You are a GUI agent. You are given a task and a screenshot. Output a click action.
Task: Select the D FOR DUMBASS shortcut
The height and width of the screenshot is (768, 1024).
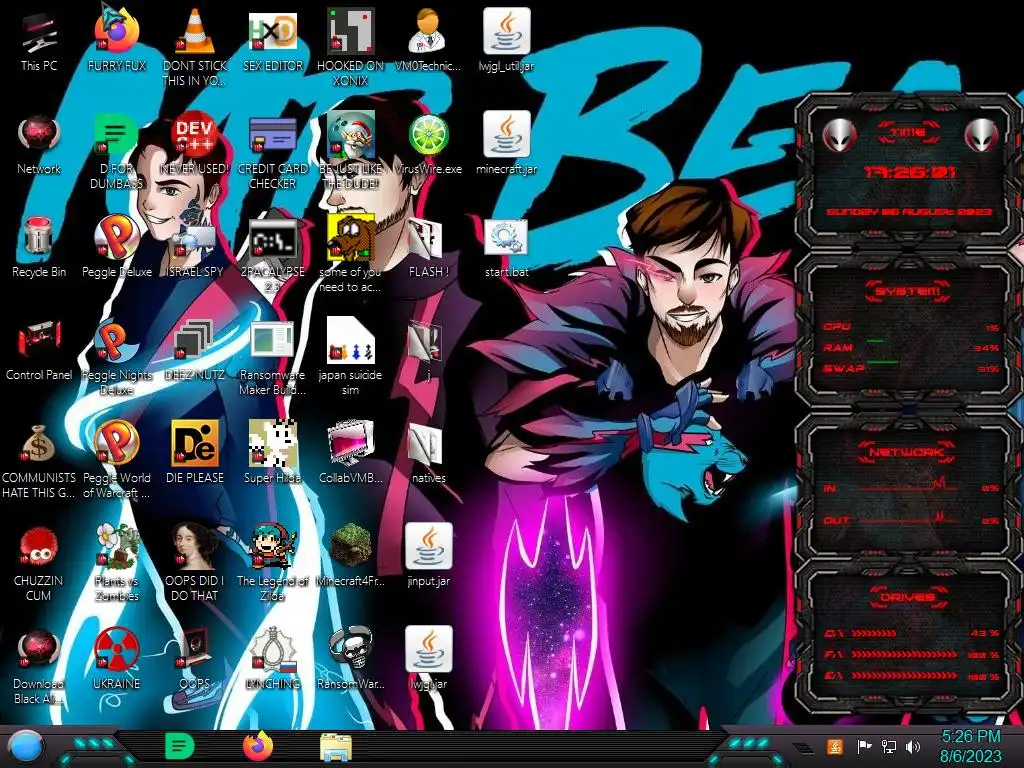point(116,136)
